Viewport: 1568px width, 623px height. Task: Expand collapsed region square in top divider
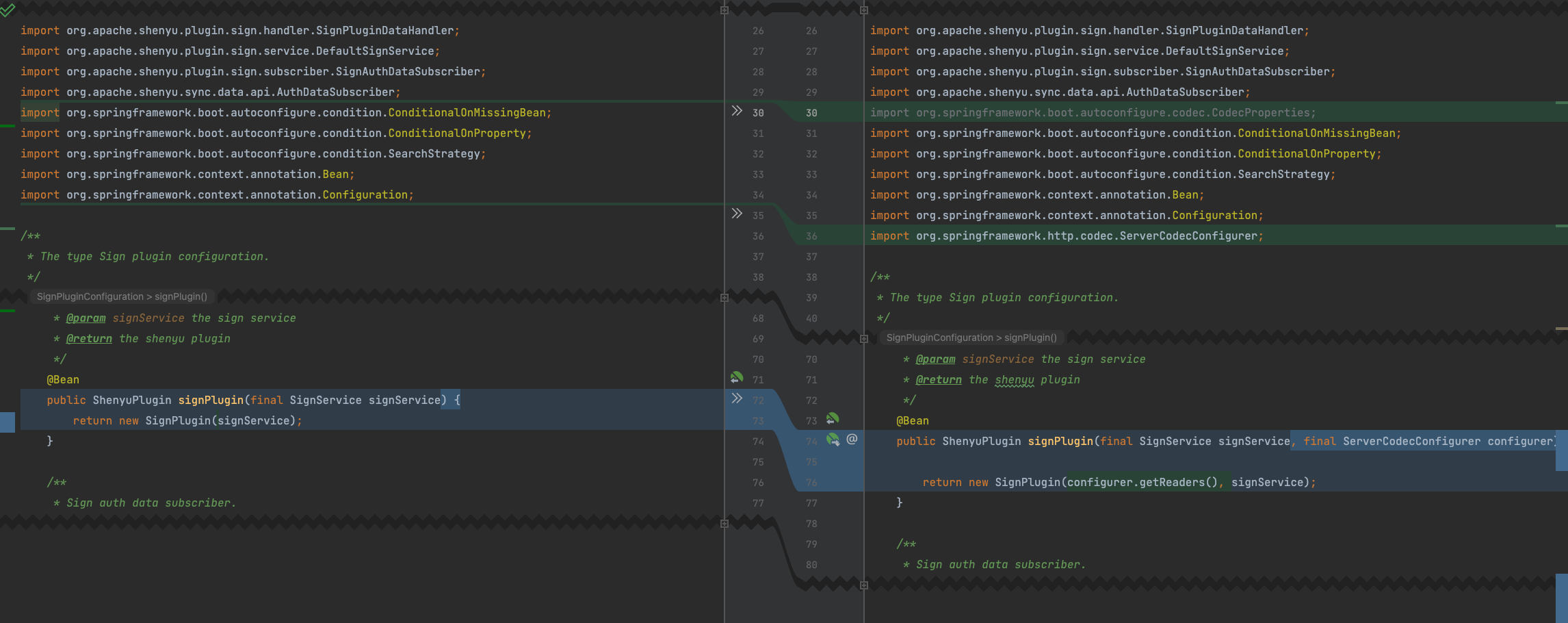[724, 9]
